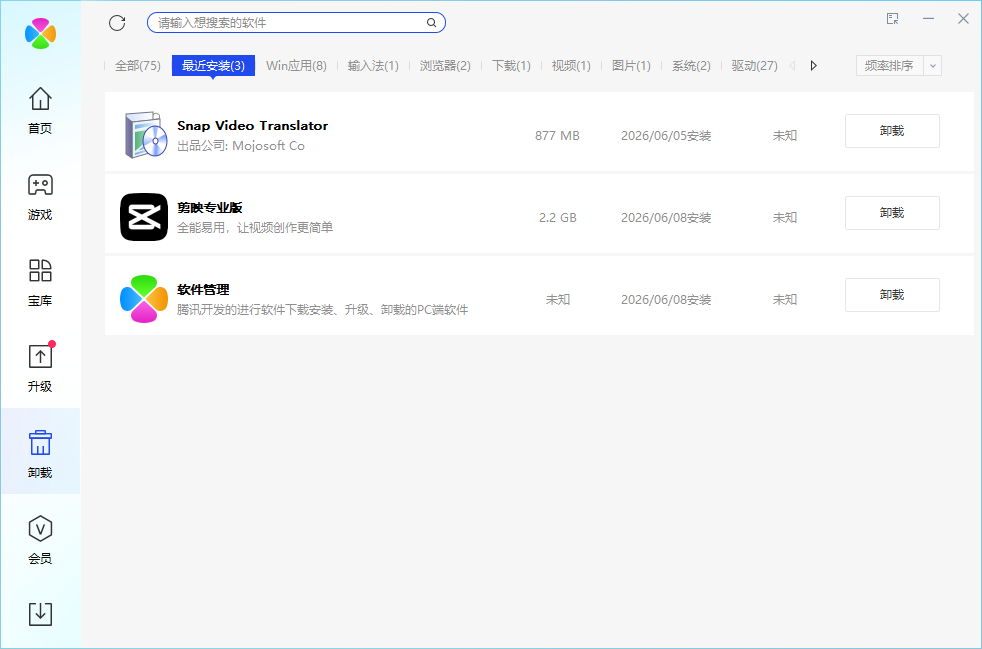Switch to the 输入法(1) tab
This screenshot has width=982, height=649.
(x=373, y=65)
